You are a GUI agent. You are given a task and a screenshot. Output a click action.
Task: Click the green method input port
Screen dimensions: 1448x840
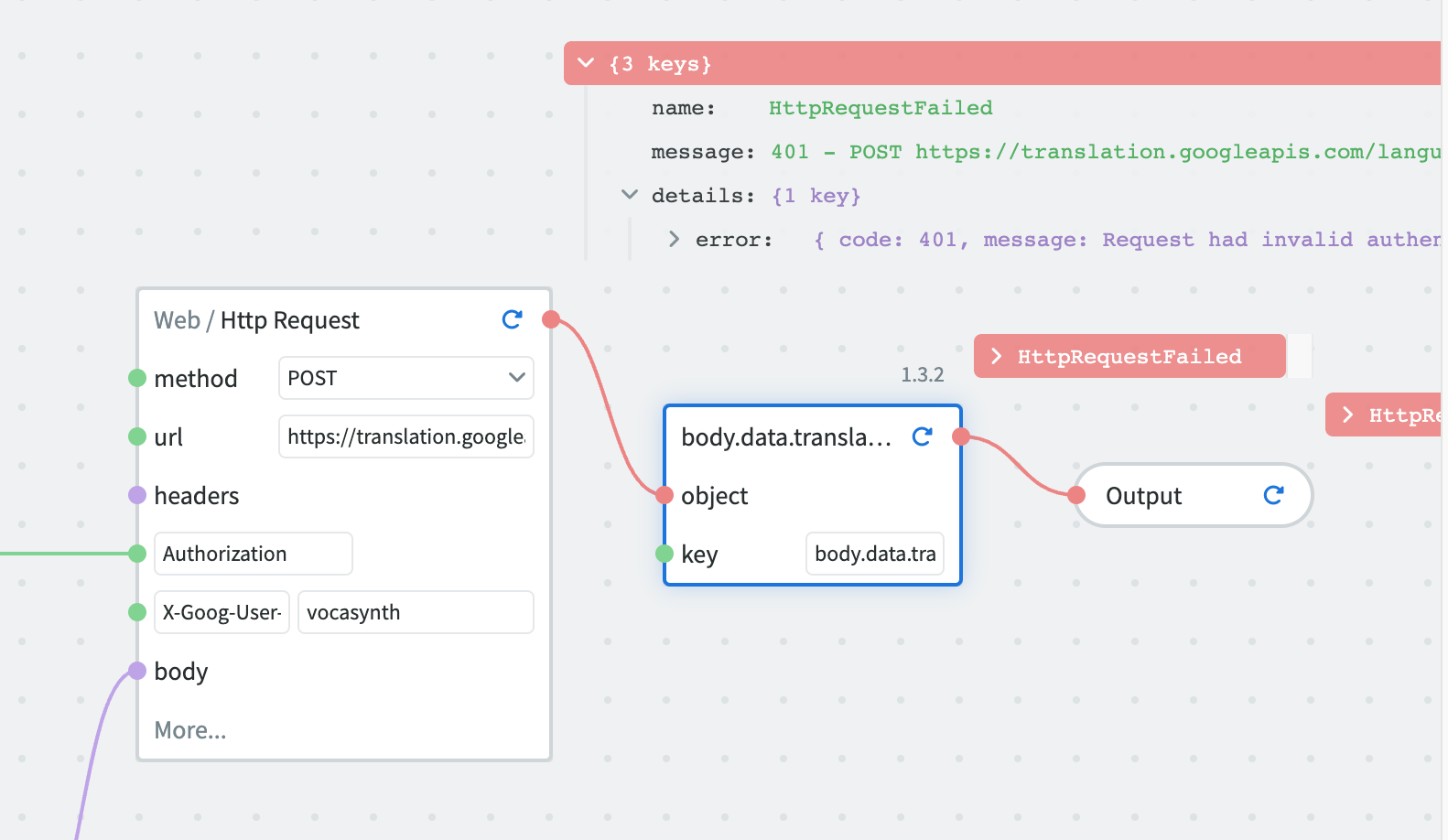[137, 378]
